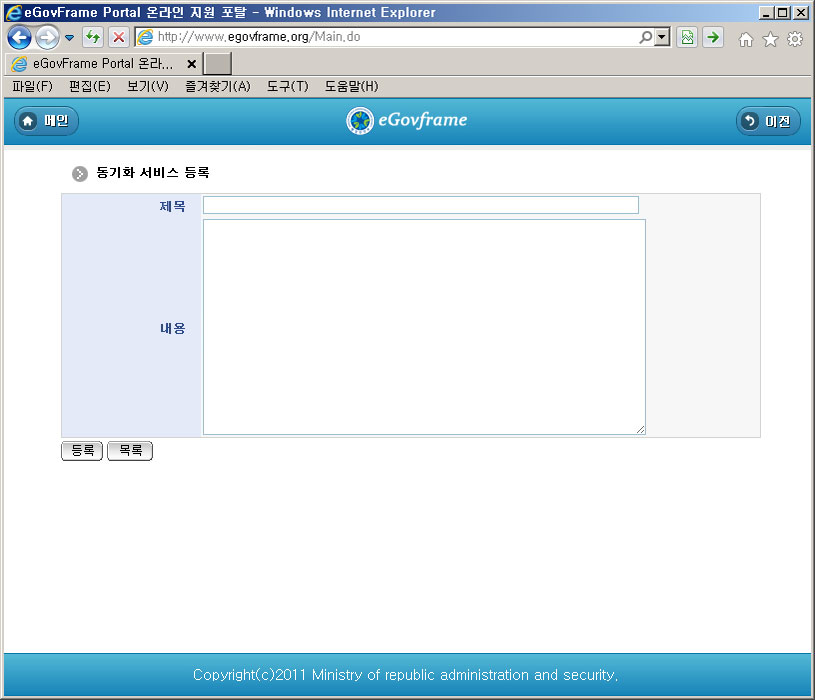This screenshot has height=700, width=815.
Task: Click the 등록 submit button
Action: (x=82, y=451)
